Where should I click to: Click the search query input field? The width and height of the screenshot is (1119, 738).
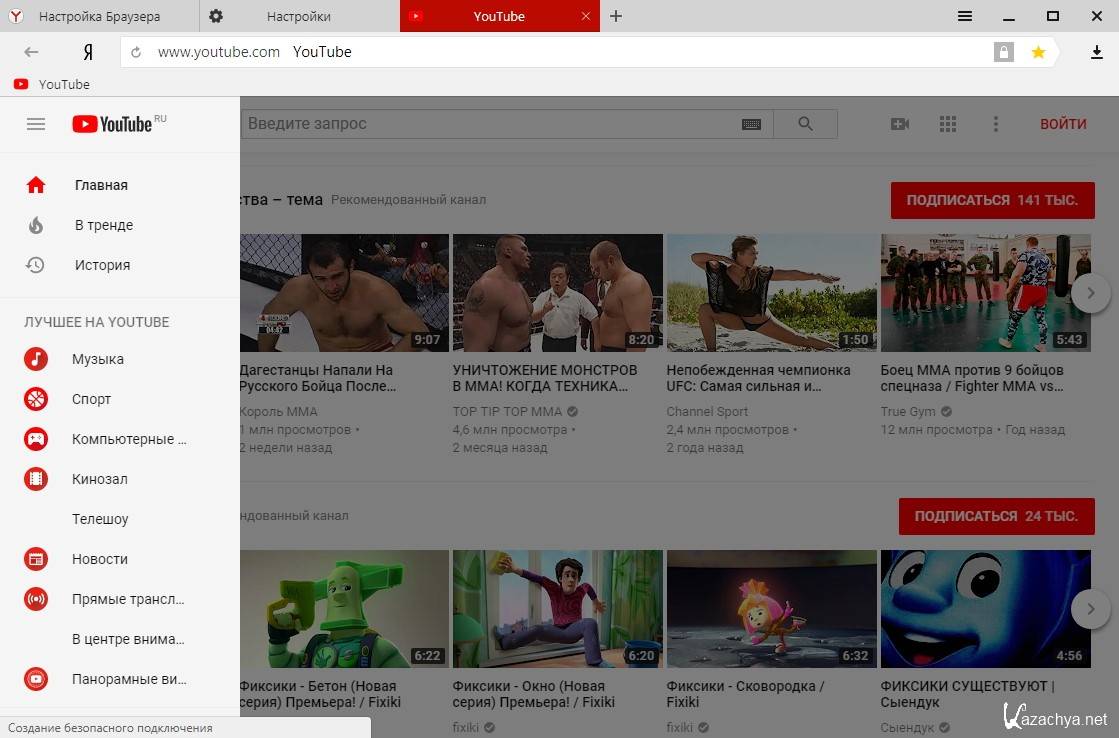click(490, 124)
